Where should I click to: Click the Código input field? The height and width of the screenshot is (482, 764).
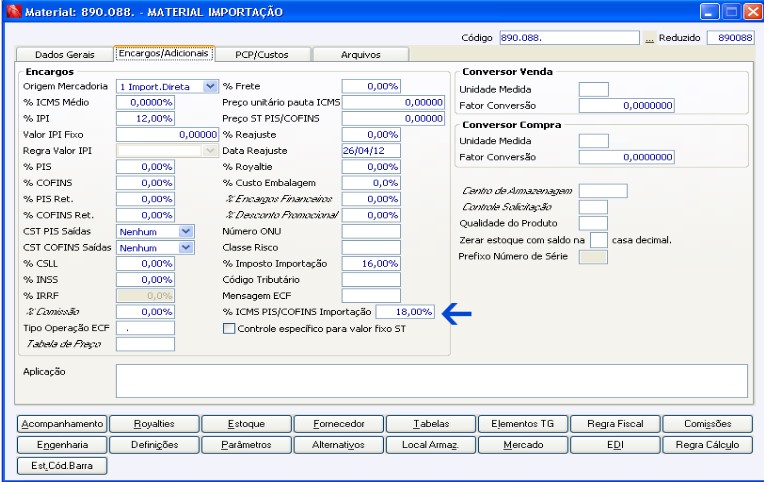tap(569, 38)
